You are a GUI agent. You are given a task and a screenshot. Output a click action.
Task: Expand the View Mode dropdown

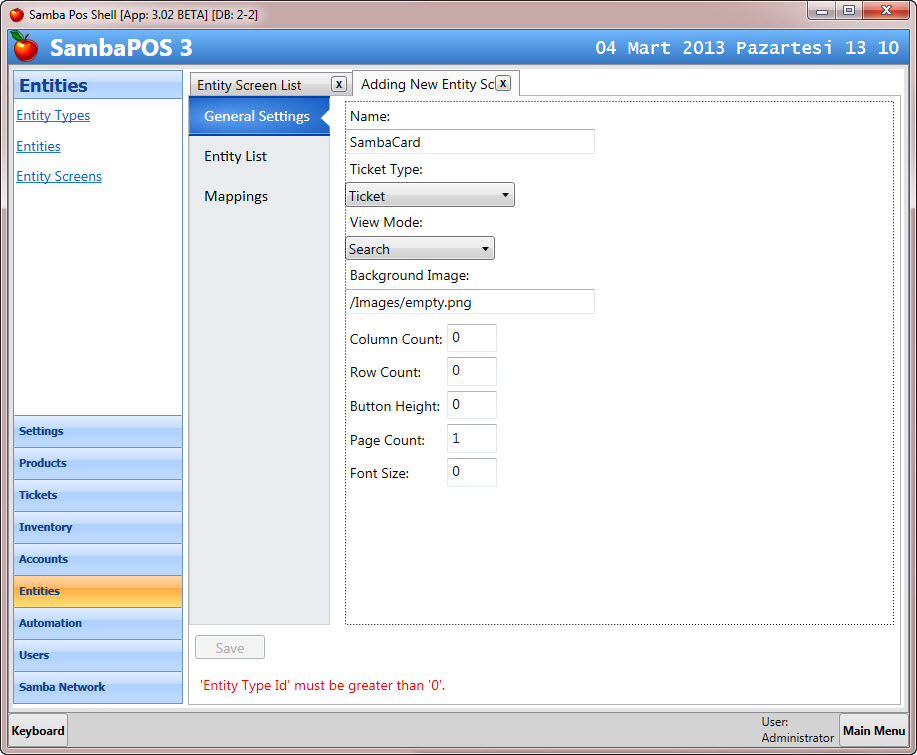tap(420, 248)
